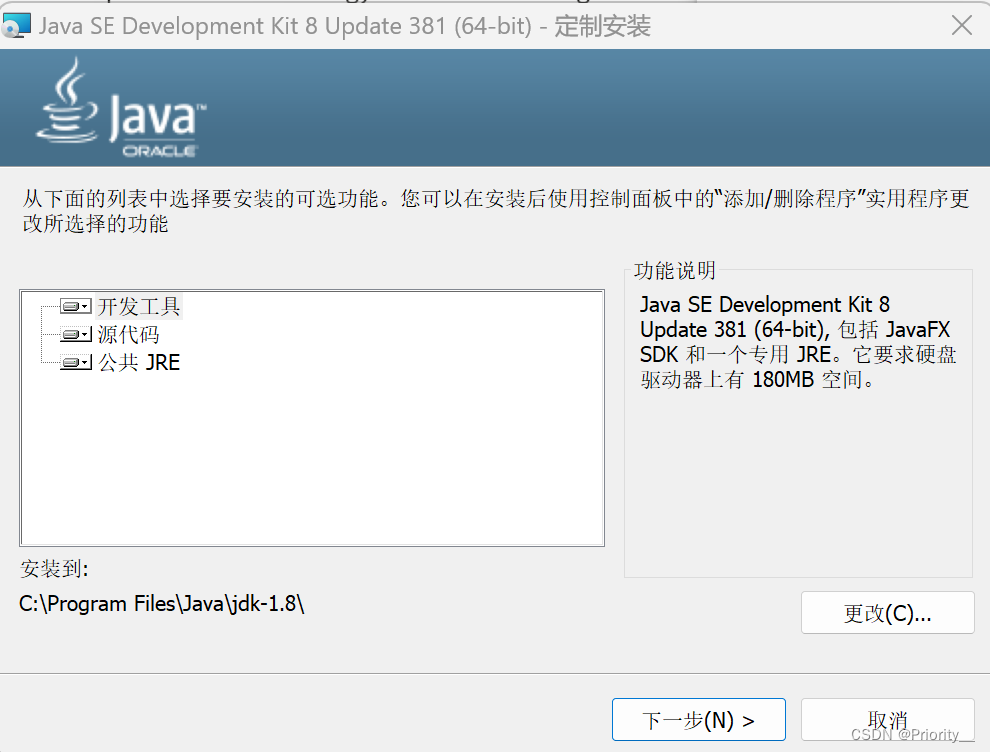This screenshot has height=752, width=990.
Task: Click the 安装到: label
Action: pyautogui.click(x=54, y=569)
